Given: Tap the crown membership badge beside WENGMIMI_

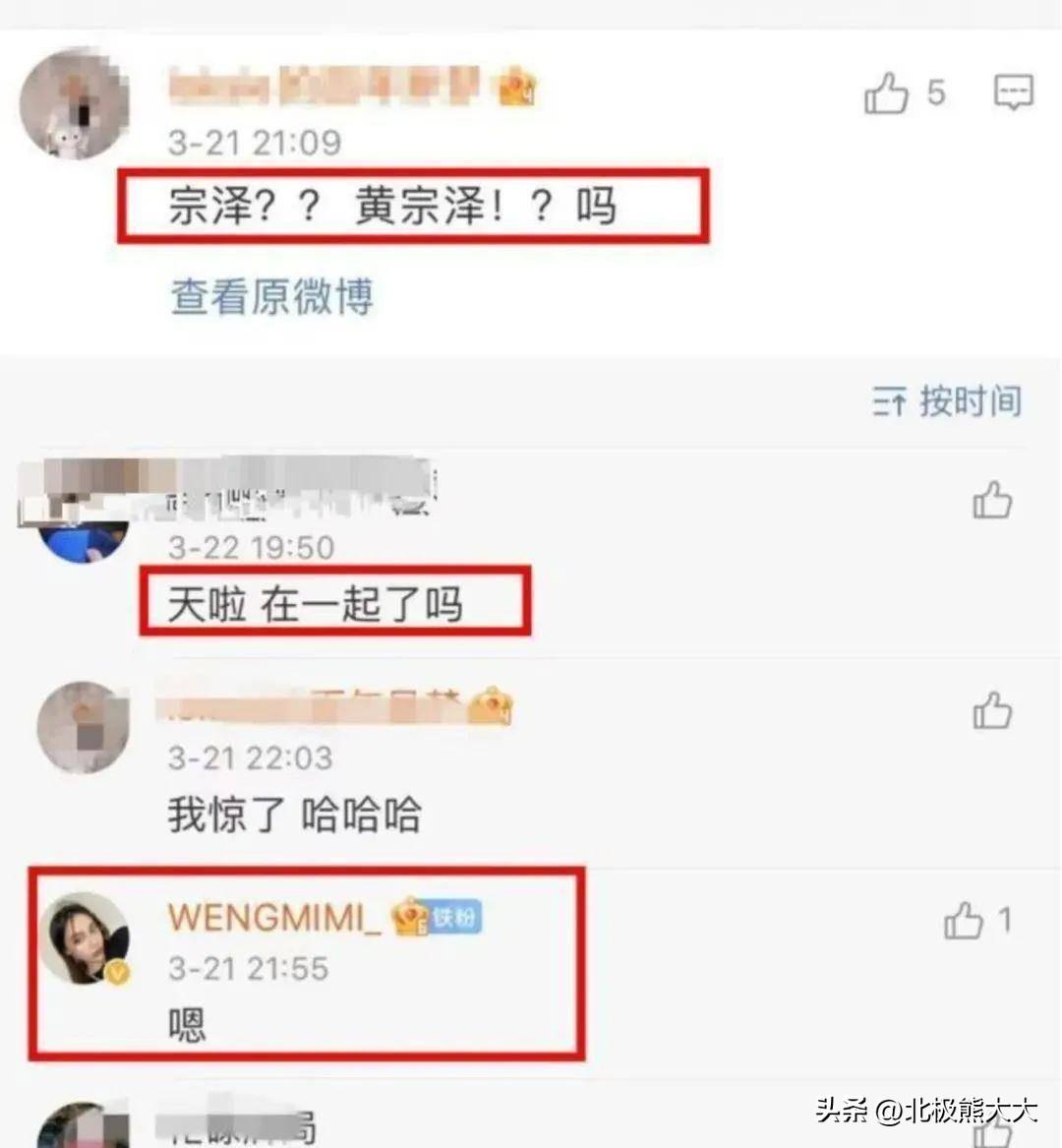Looking at the screenshot, I should pos(410,917).
